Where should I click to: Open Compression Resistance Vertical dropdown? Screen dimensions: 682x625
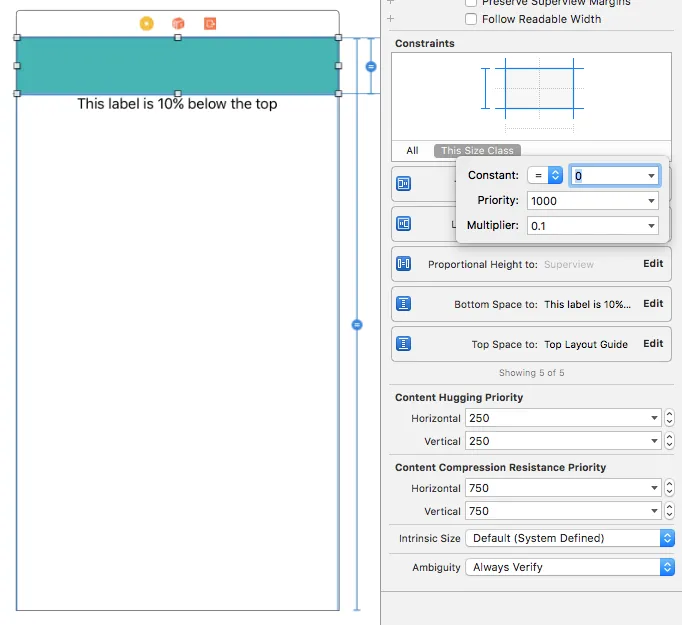click(654, 511)
